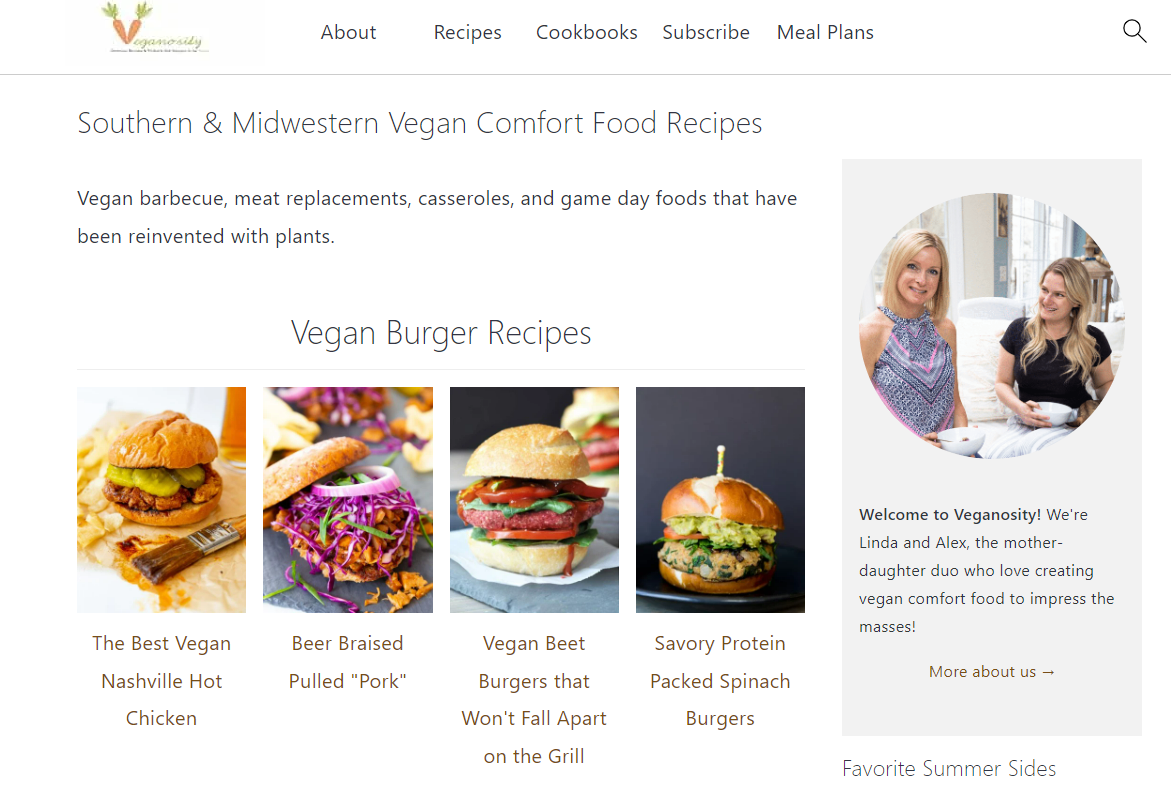The height and width of the screenshot is (786, 1171).
Task: Select the Favorite Summer Sides heading
Action: [948, 768]
